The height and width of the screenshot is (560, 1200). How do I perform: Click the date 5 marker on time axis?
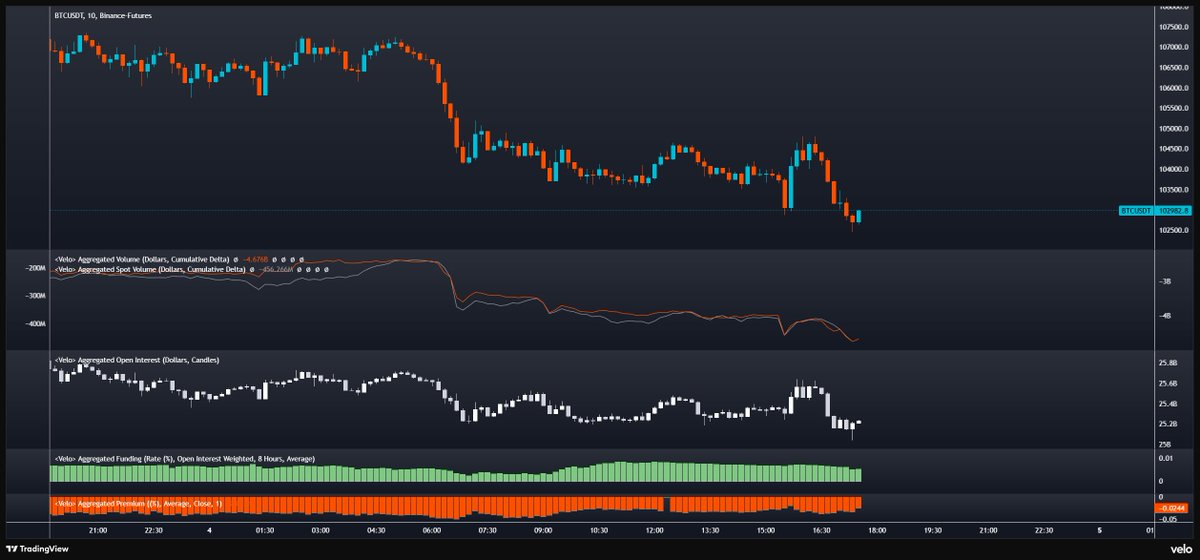(1099, 530)
